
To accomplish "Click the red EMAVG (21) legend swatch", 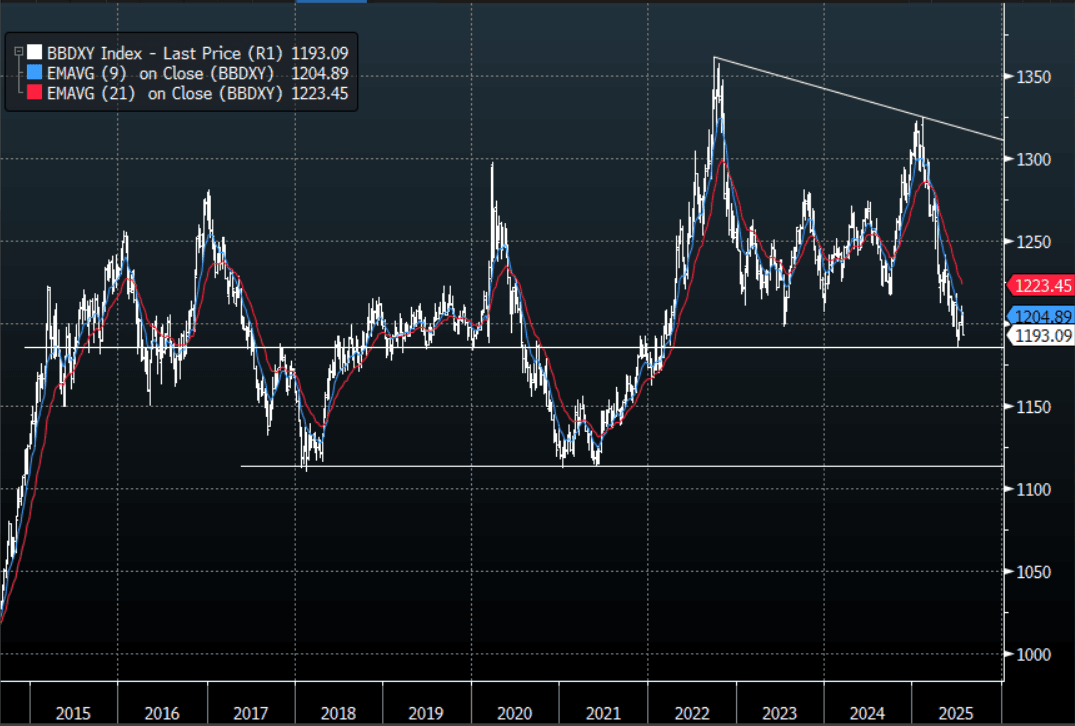I will pos(35,92).
